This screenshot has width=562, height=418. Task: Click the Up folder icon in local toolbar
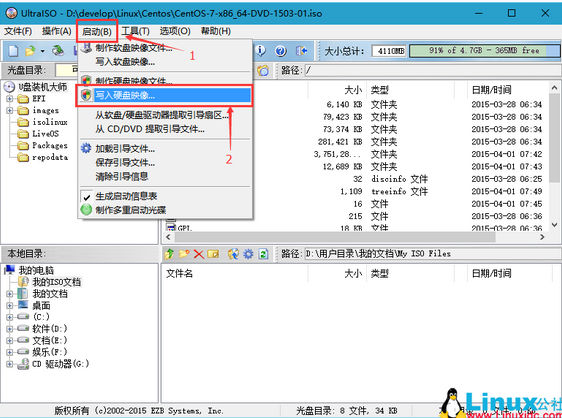click(169, 254)
